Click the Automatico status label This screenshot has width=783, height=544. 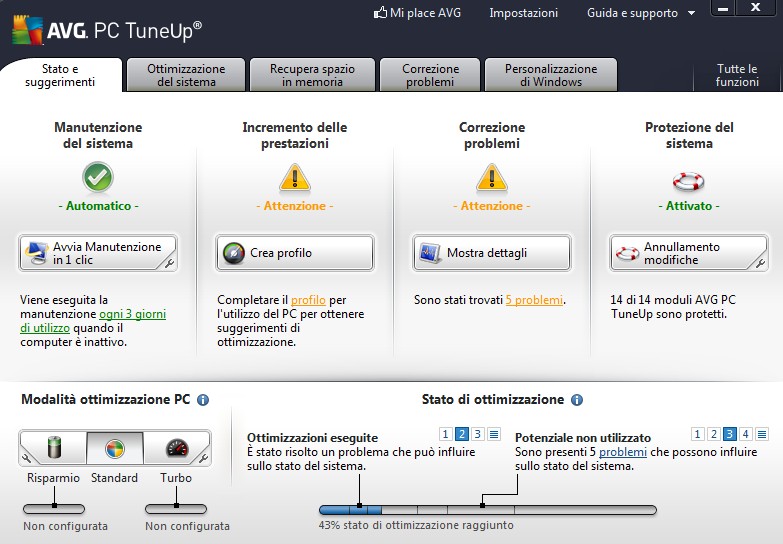[98, 206]
